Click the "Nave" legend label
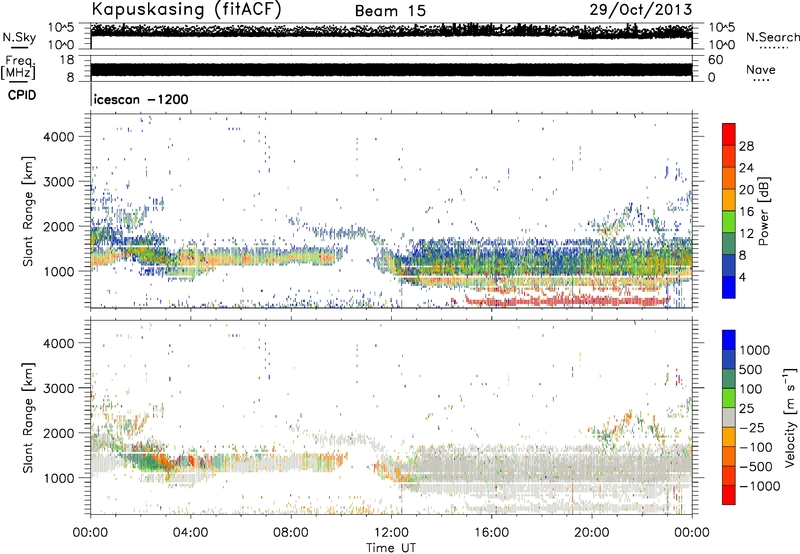The height and width of the screenshot is (554, 800). 761,69
